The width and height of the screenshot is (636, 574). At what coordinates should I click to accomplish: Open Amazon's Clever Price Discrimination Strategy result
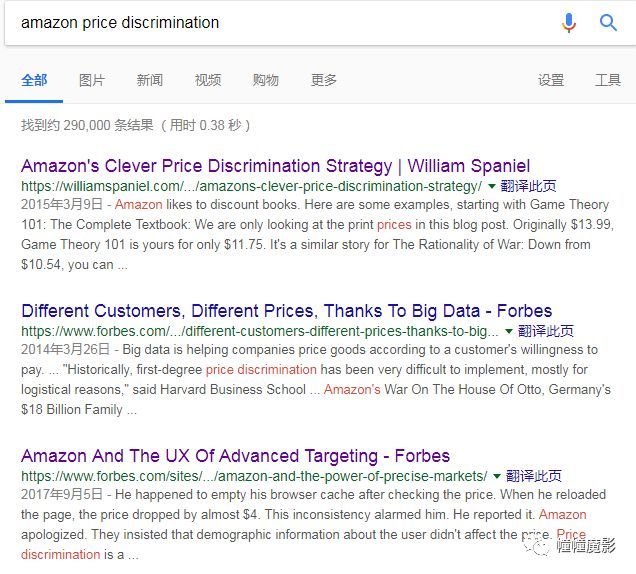pos(275,166)
